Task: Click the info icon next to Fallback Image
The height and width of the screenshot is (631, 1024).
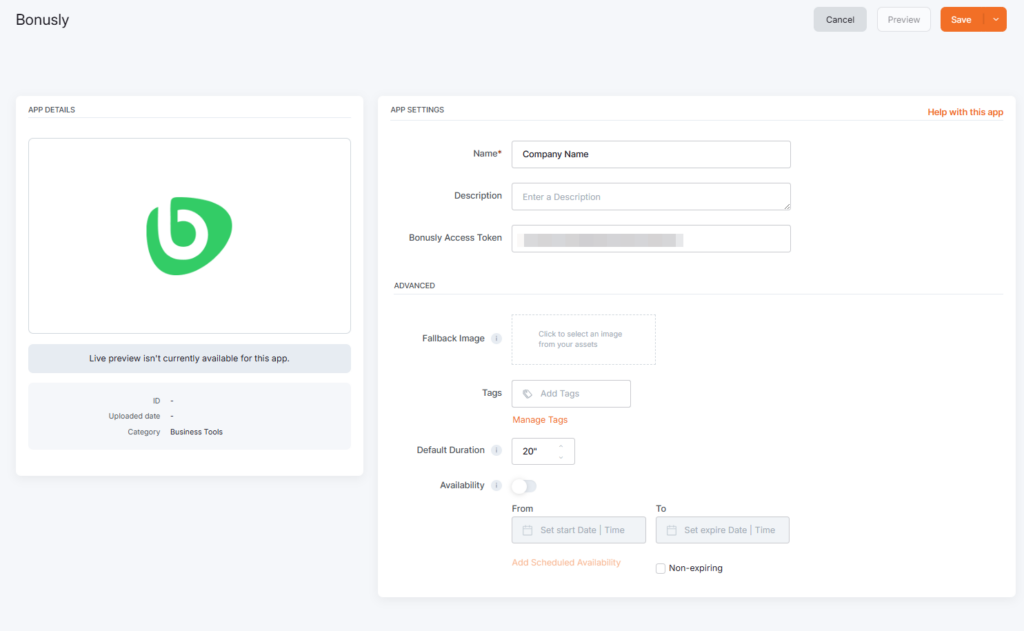Action: pyautogui.click(x=497, y=339)
